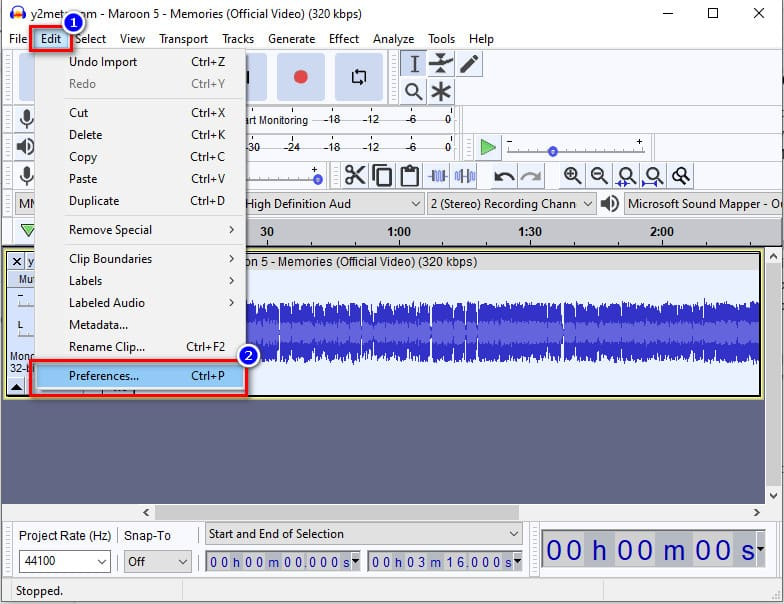This screenshot has width=784, height=604.
Task: Activate the Multi-tool asterisk icon
Action: (x=441, y=92)
